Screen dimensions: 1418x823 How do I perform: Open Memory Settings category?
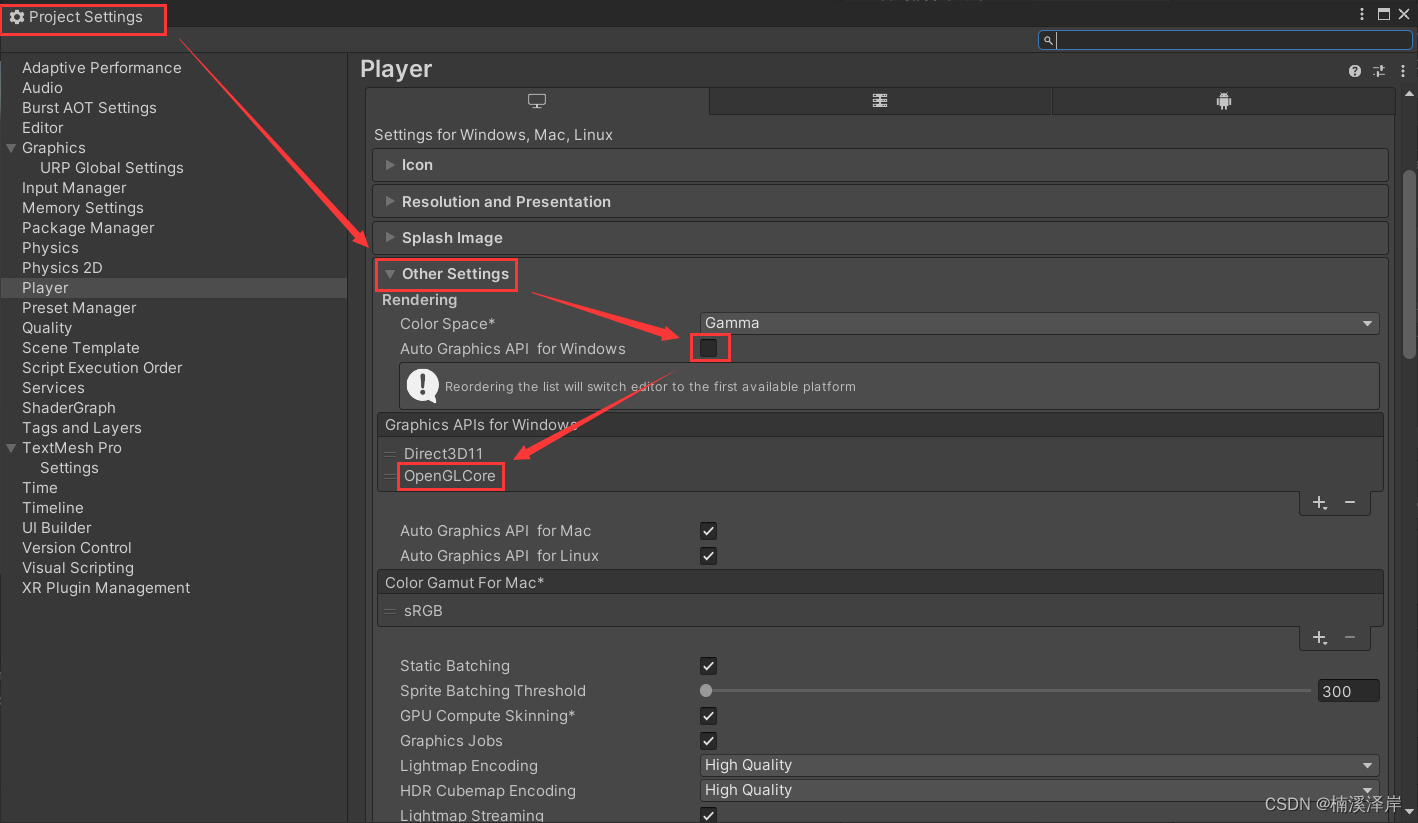click(x=83, y=208)
